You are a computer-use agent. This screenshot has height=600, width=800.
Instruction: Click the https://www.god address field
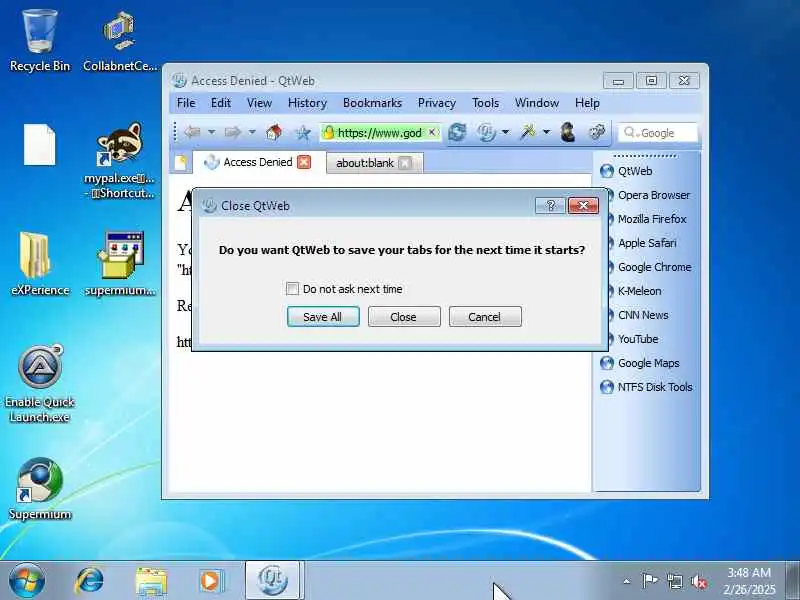380,133
